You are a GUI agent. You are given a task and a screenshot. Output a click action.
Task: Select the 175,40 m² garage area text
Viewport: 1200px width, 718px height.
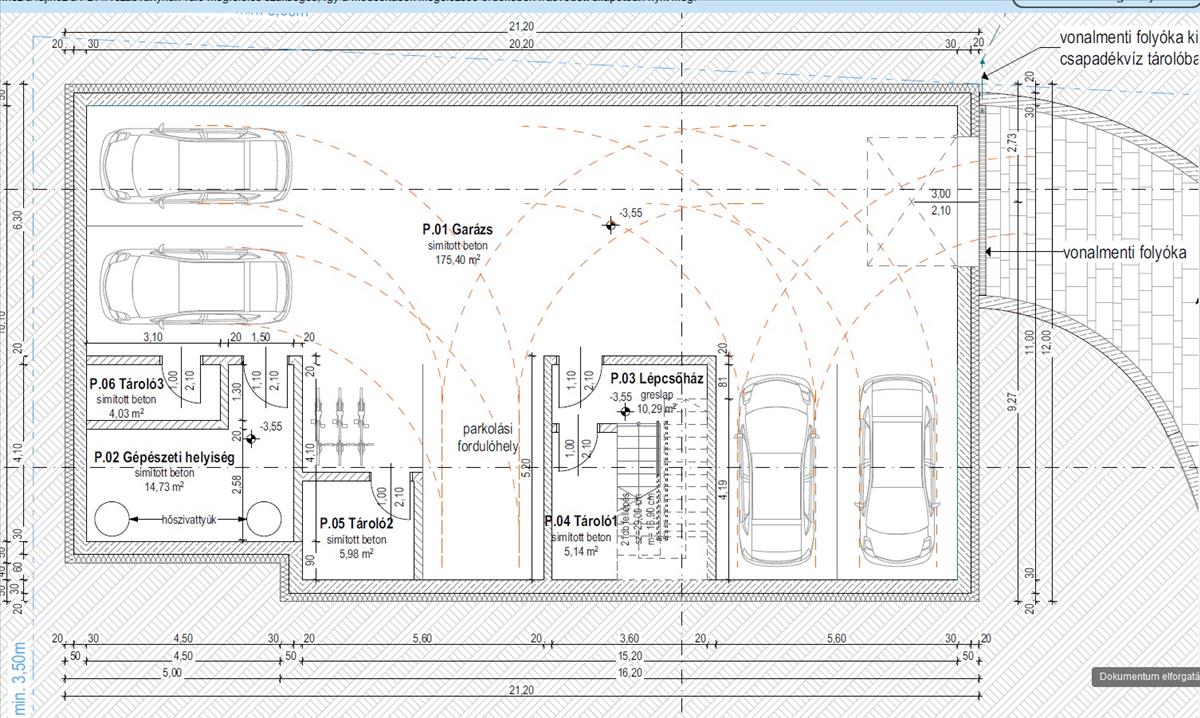coord(456,259)
